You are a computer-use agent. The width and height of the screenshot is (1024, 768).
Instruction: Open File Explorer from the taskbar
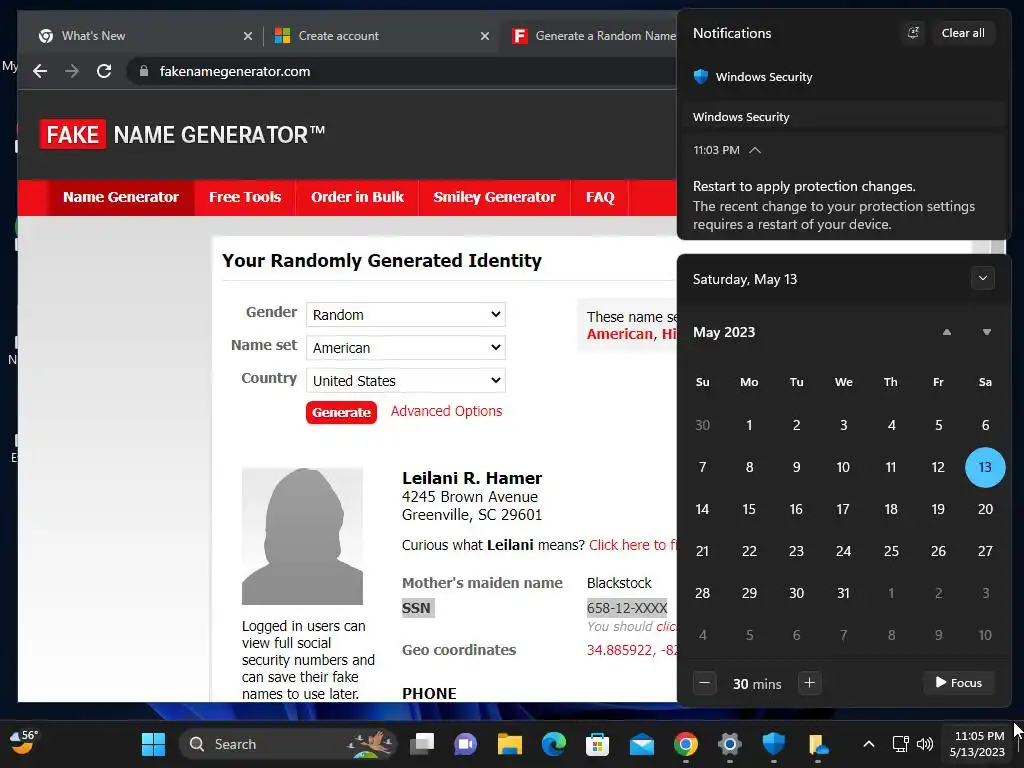[509, 744]
